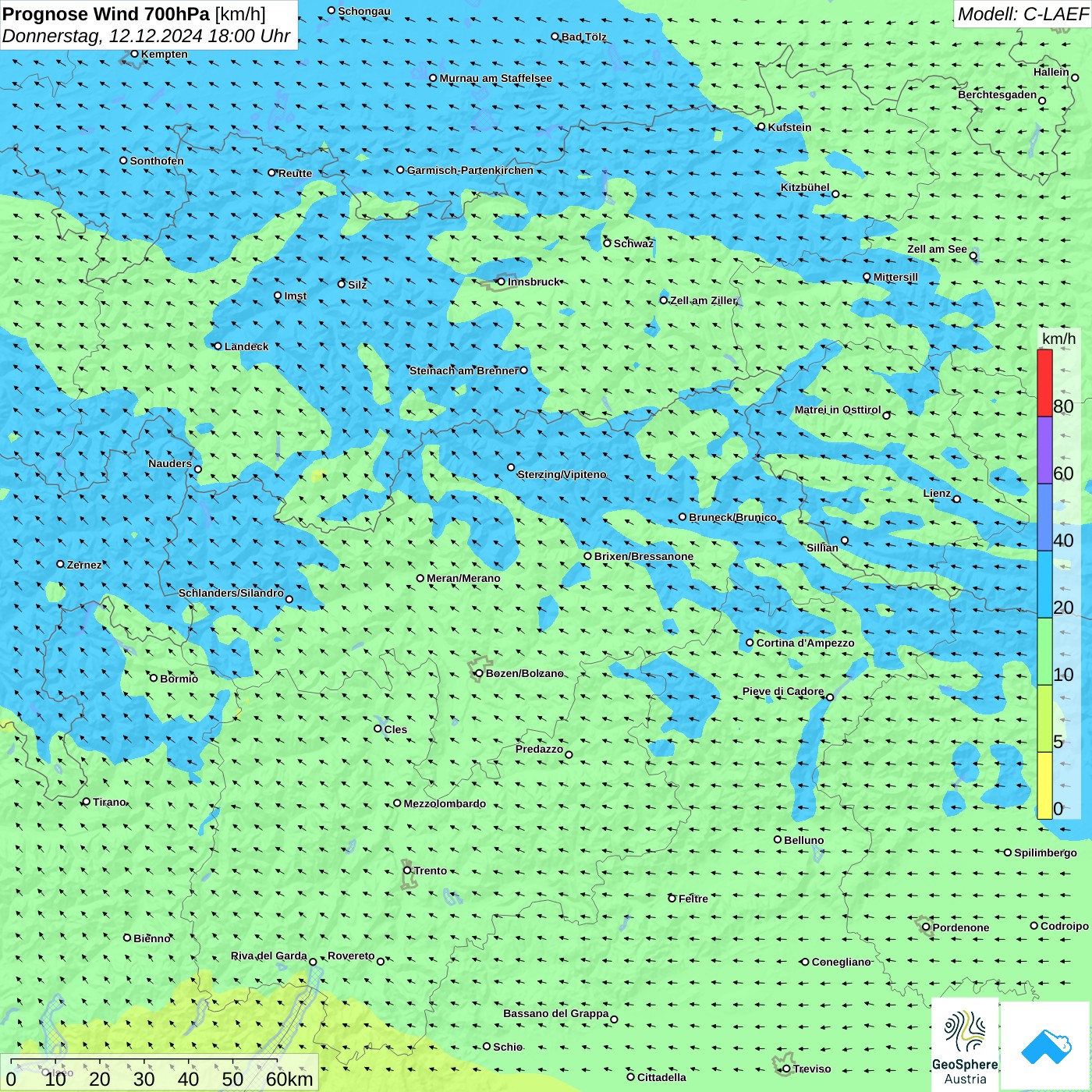Click the Kempten location dot
Image resolution: width=1092 pixels, height=1092 pixels.
pos(134,54)
